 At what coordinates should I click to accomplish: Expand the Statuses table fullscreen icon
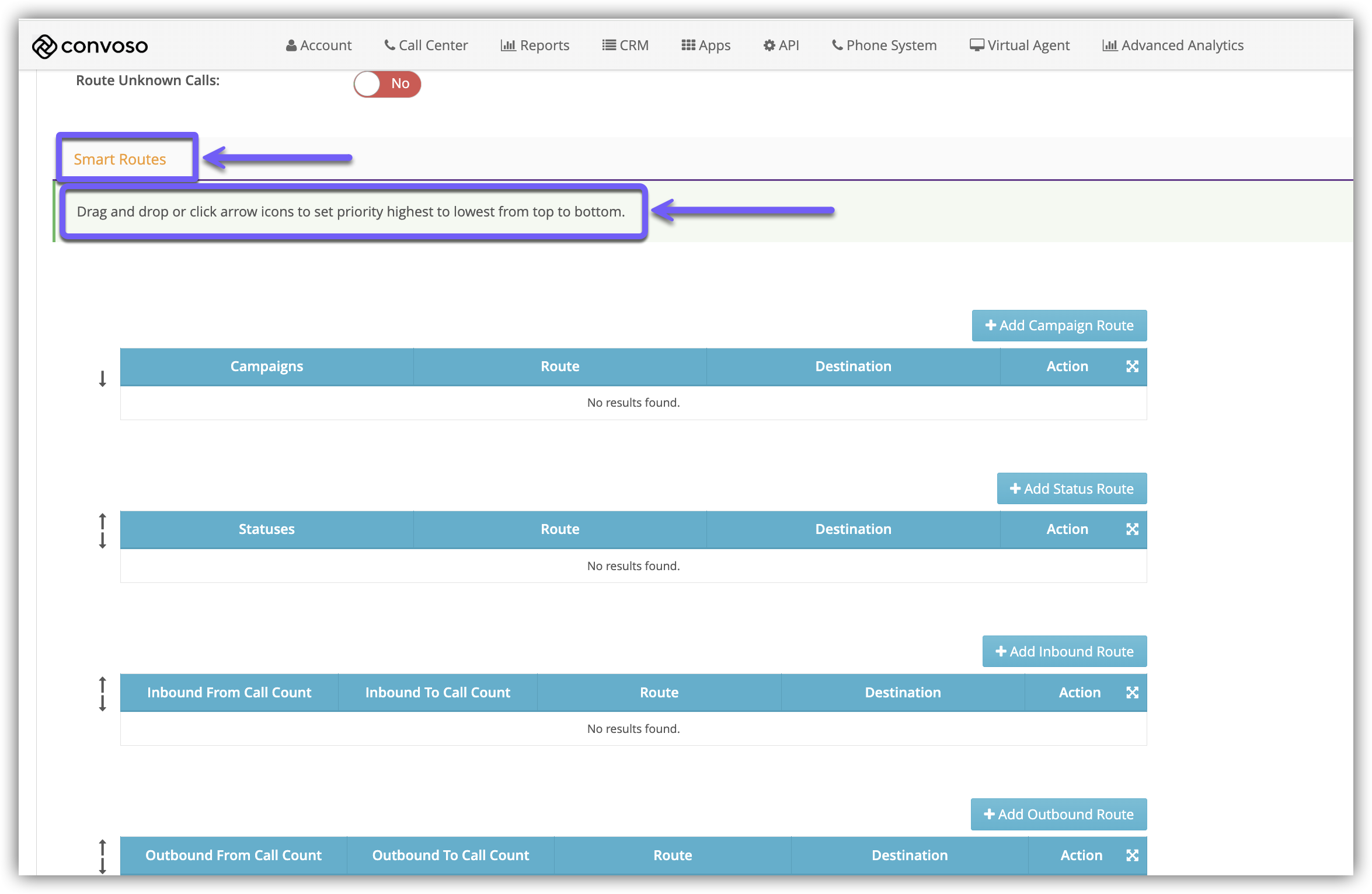coord(1132,529)
